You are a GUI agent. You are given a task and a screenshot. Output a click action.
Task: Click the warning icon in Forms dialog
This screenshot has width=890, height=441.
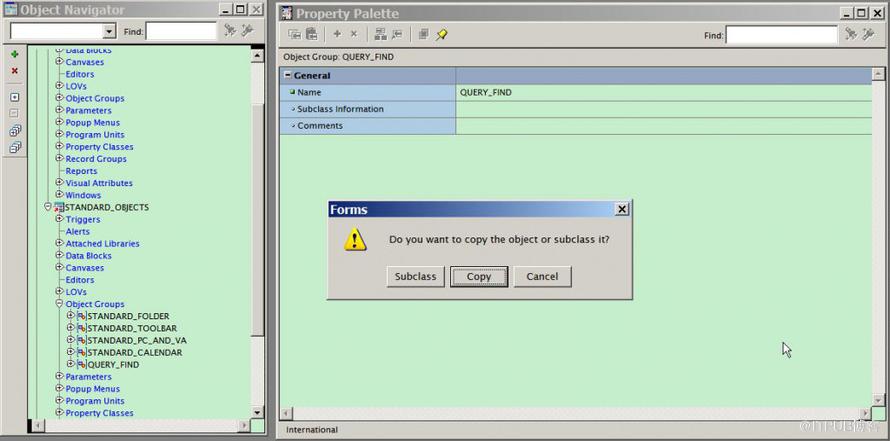point(355,240)
